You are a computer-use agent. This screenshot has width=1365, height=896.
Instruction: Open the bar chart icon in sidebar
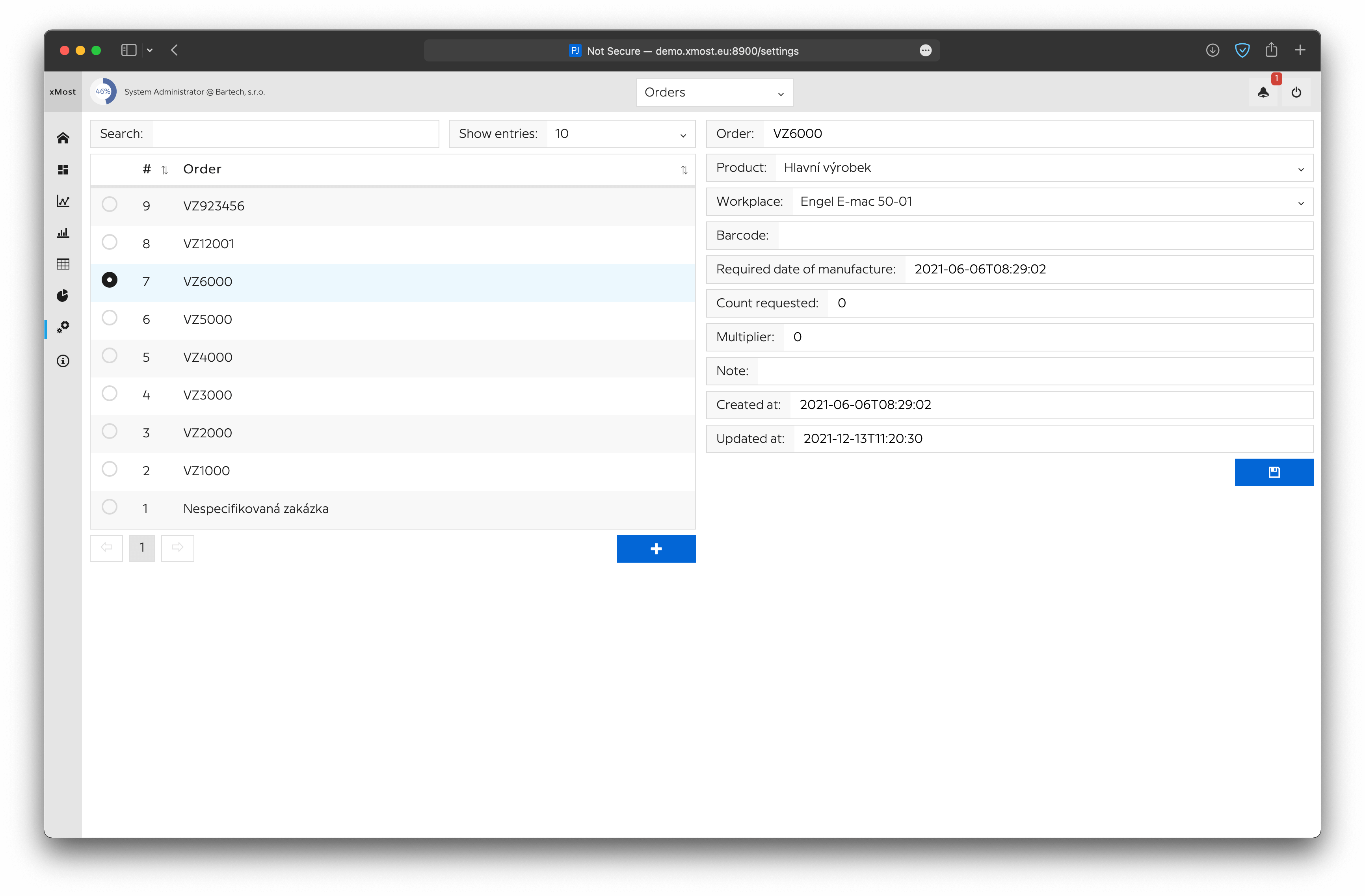(63, 232)
